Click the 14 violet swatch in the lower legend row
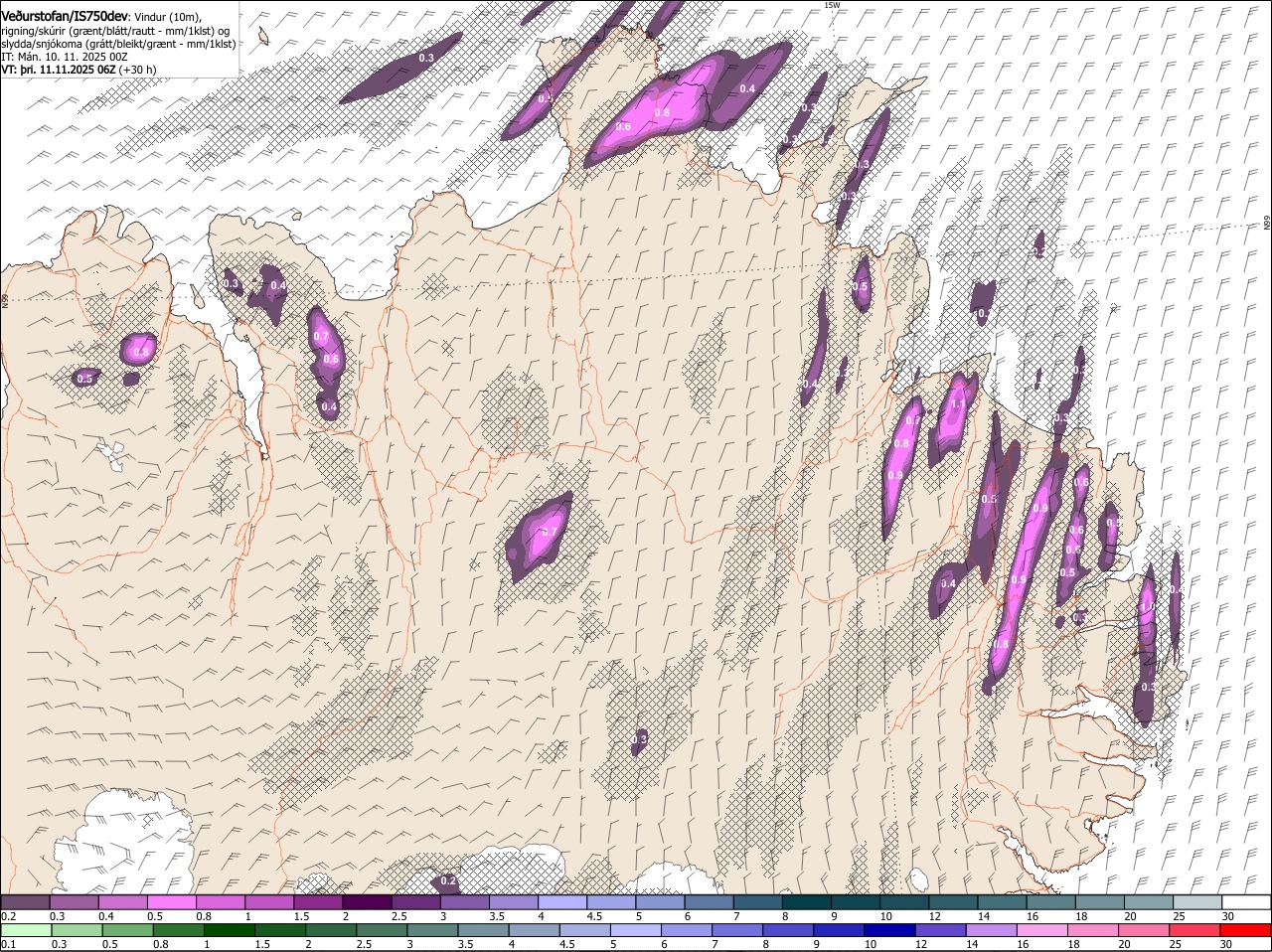The width and height of the screenshot is (1272, 952). (991, 930)
